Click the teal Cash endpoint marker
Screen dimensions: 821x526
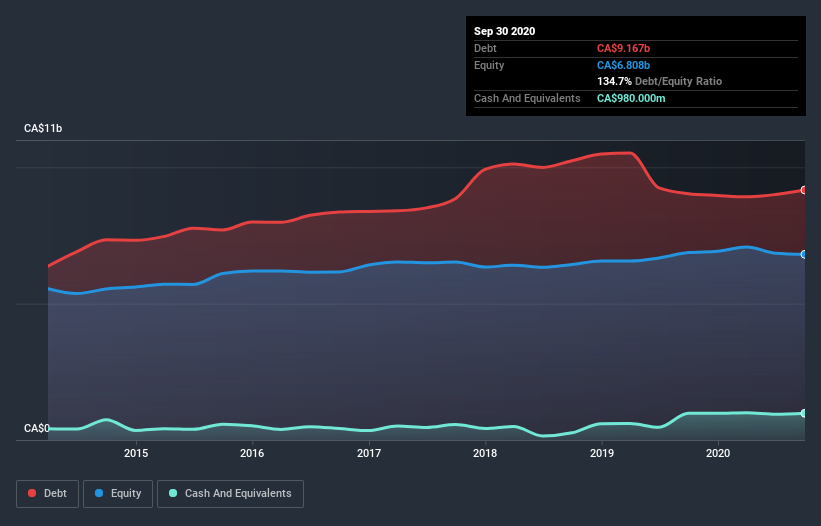point(804,413)
